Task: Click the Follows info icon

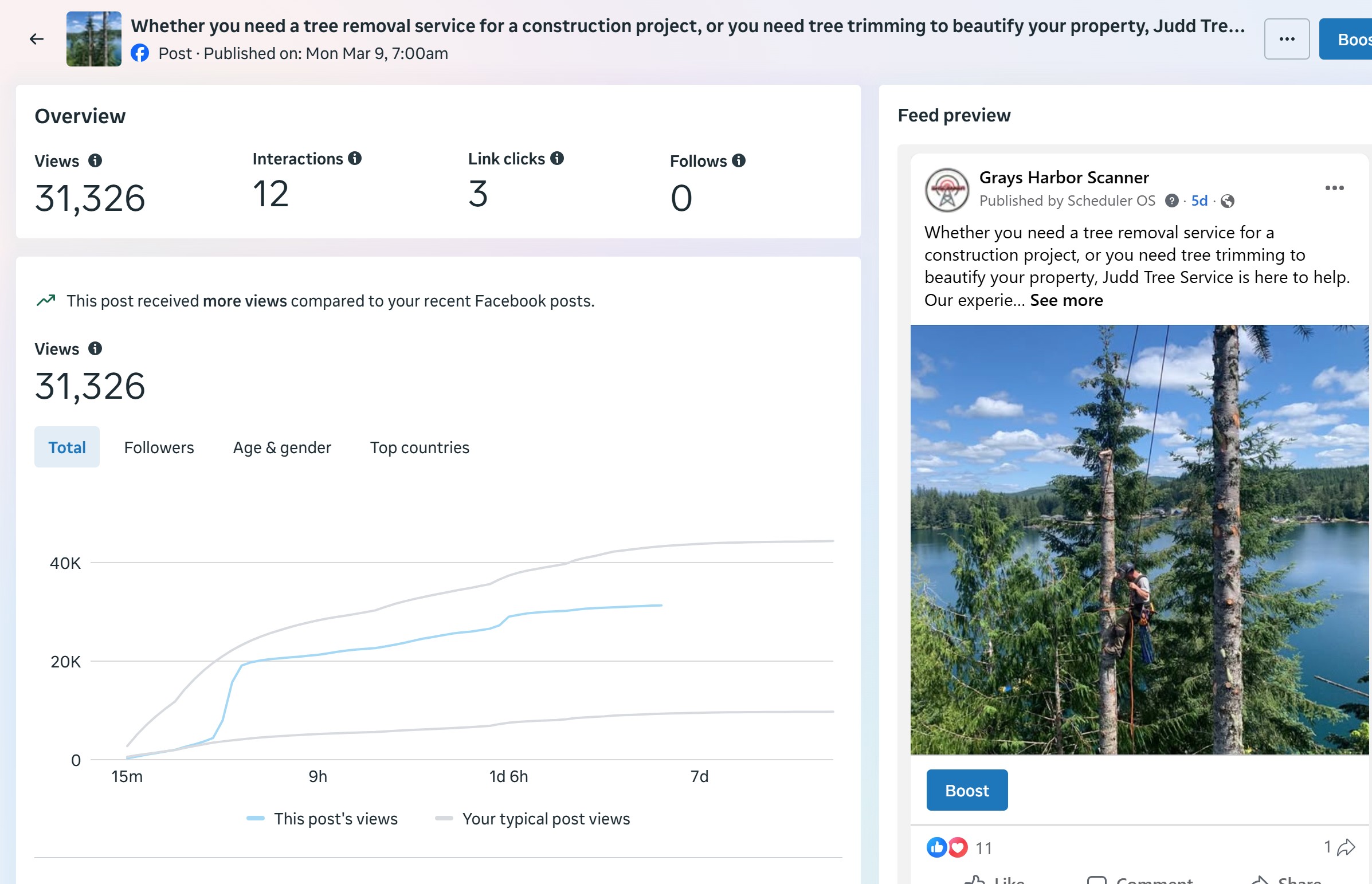Action: (739, 161)
